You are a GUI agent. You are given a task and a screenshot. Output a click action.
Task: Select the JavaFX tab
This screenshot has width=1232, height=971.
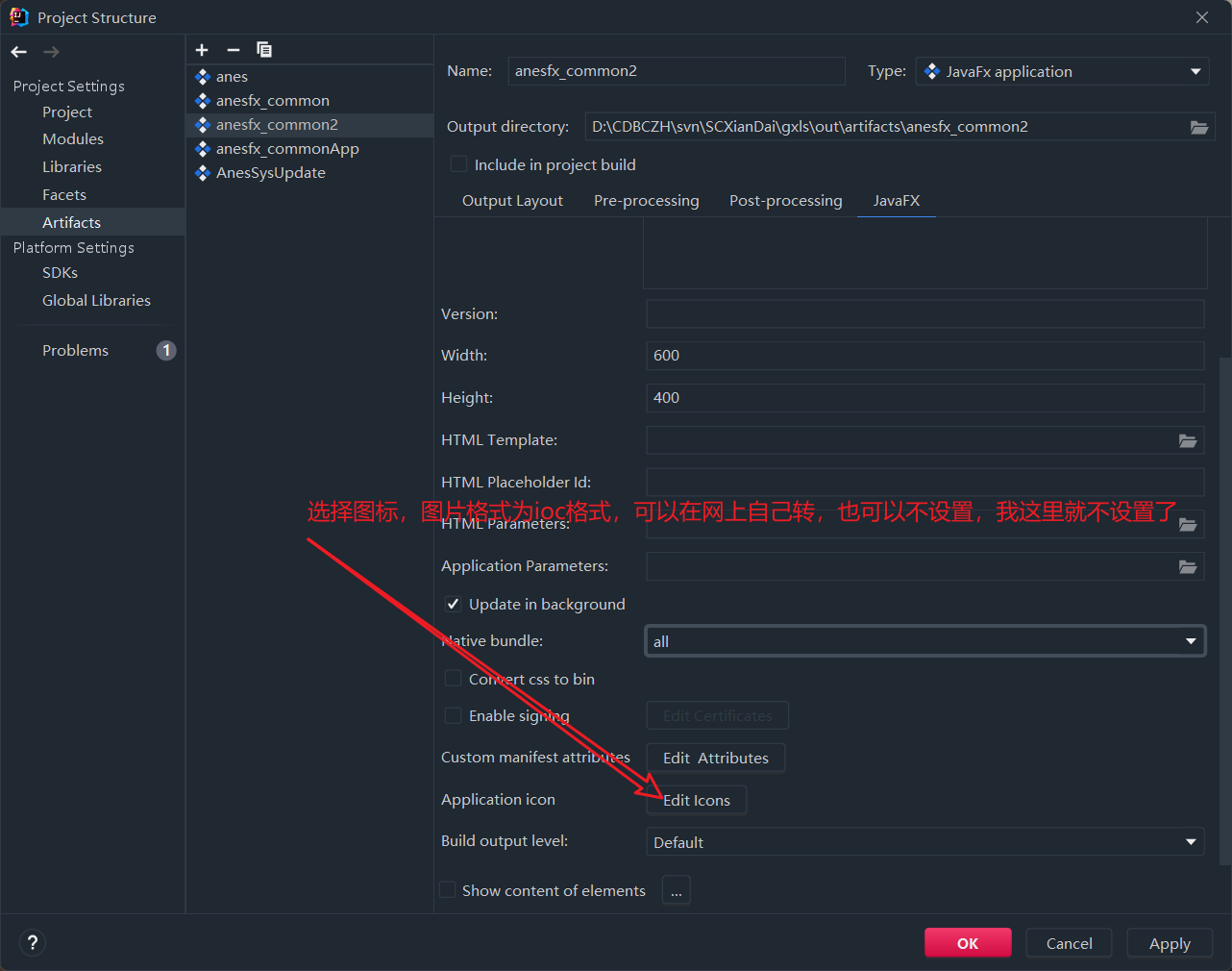896,200
